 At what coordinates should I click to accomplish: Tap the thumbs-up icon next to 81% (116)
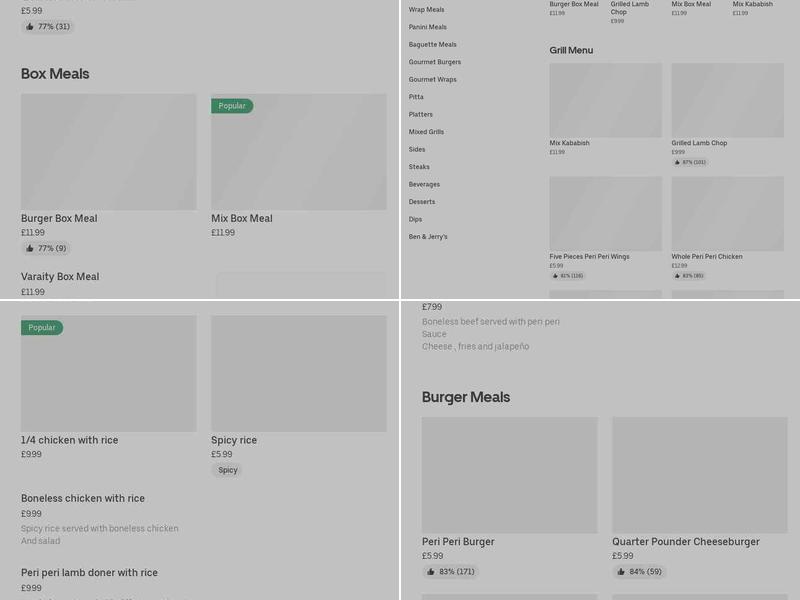coord(555,276)
